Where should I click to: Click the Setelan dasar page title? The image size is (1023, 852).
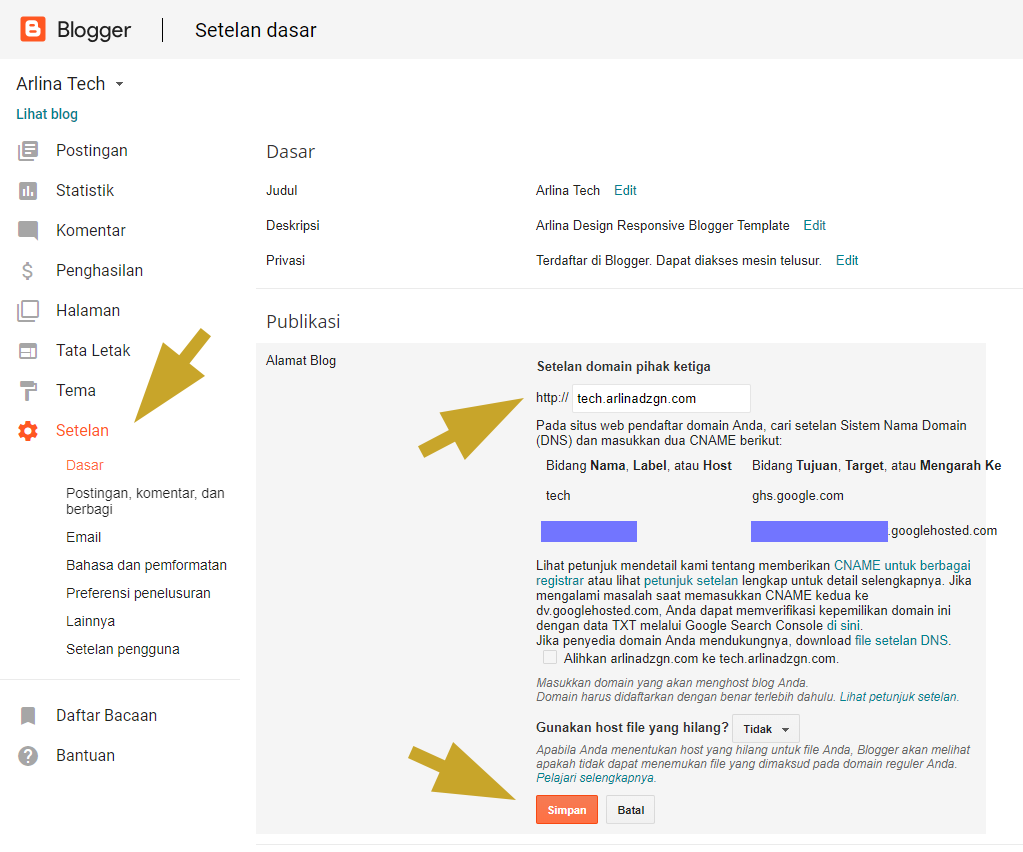[256, 30]
